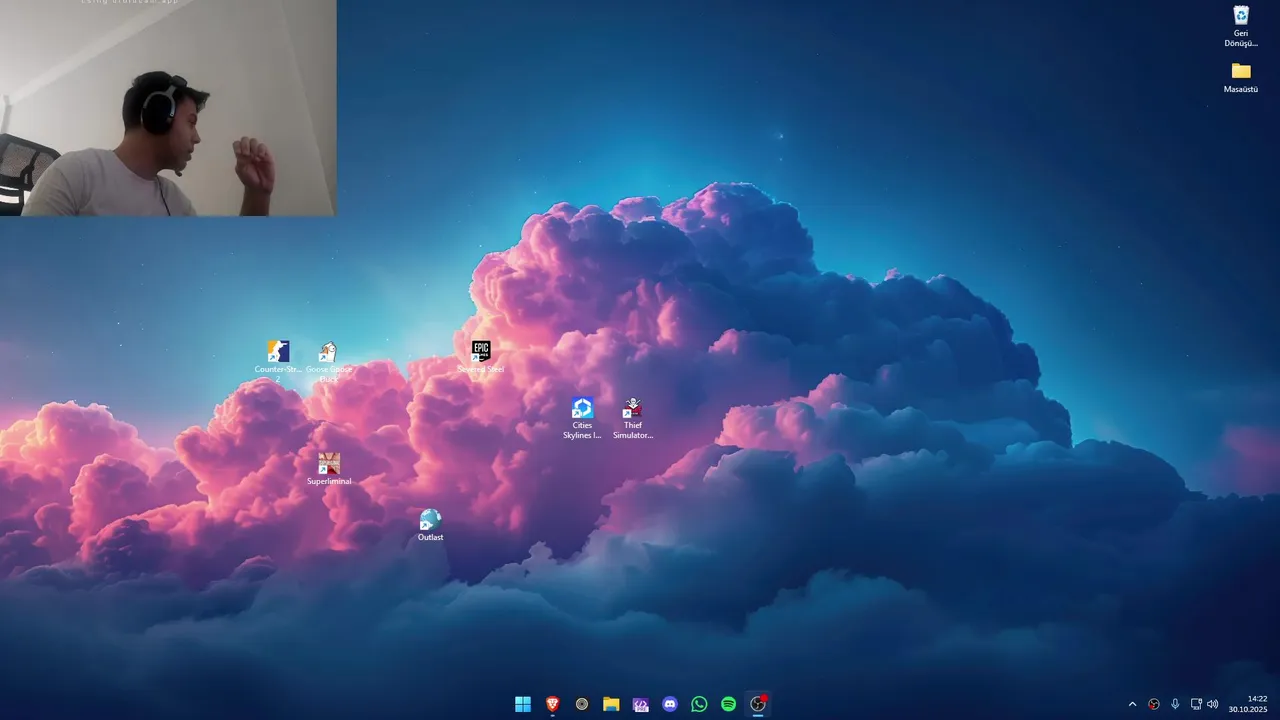Select the Epic Games Severed Steel shortcut
The image size is (1280, 720).
coord(481,357)
